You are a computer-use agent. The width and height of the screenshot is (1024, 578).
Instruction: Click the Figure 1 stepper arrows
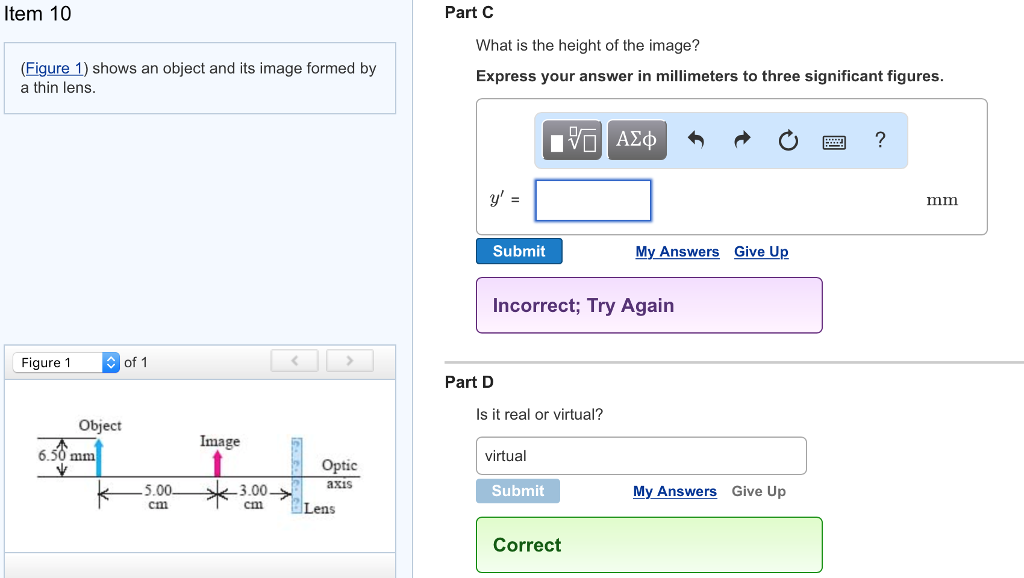pos(110,362)
